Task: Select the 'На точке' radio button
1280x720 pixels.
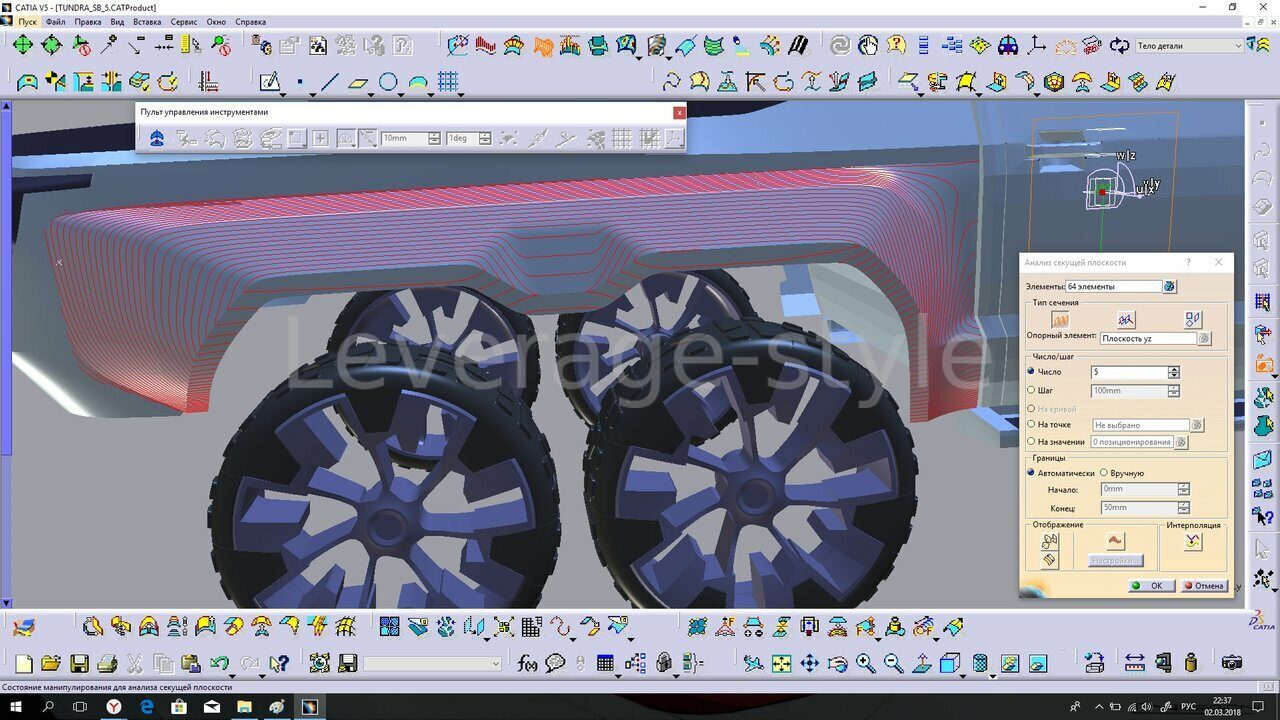Action: point(1032,425)
